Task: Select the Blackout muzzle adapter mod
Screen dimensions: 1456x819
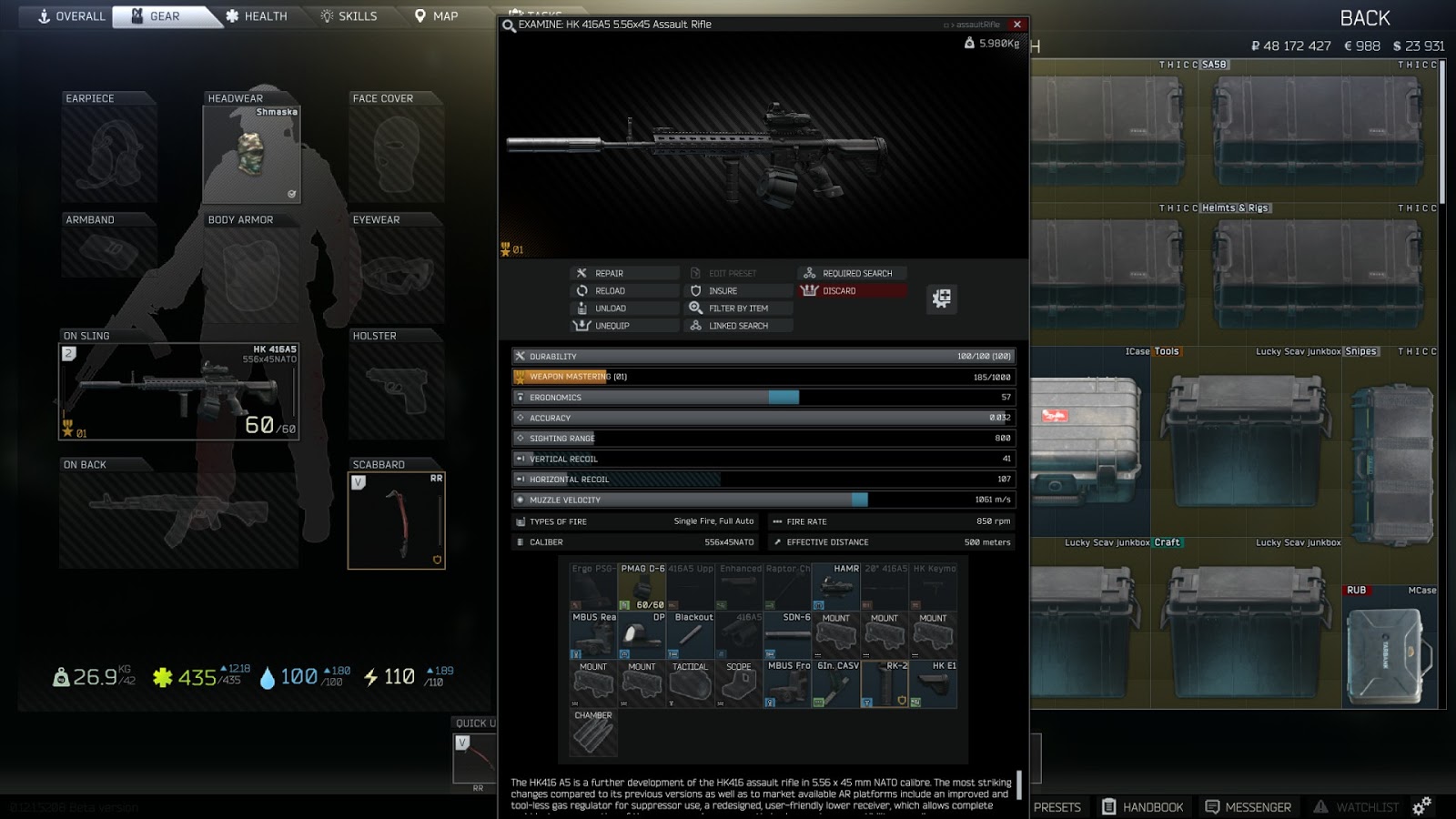Action: pyautogui.click(x=691, y=635)
